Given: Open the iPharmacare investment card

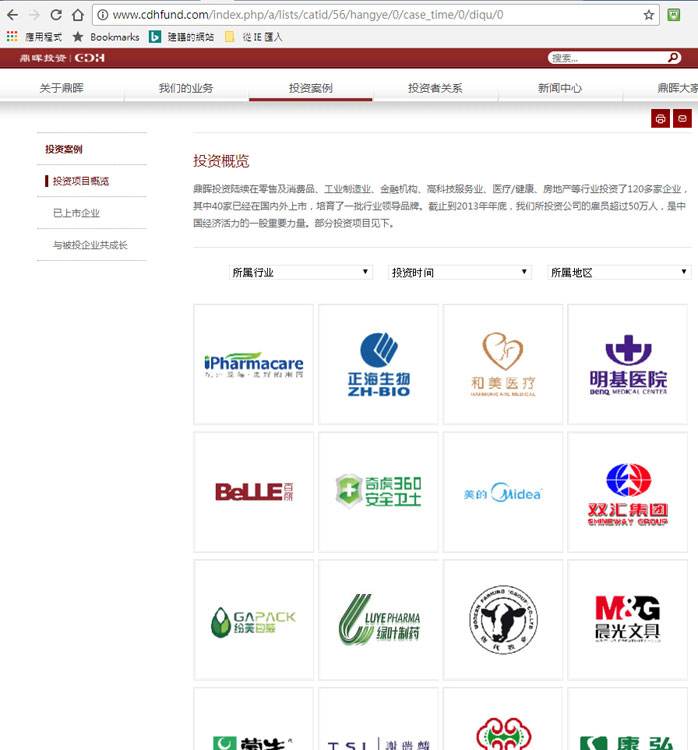Looking at the screenshot, I should tap(254, 364).
